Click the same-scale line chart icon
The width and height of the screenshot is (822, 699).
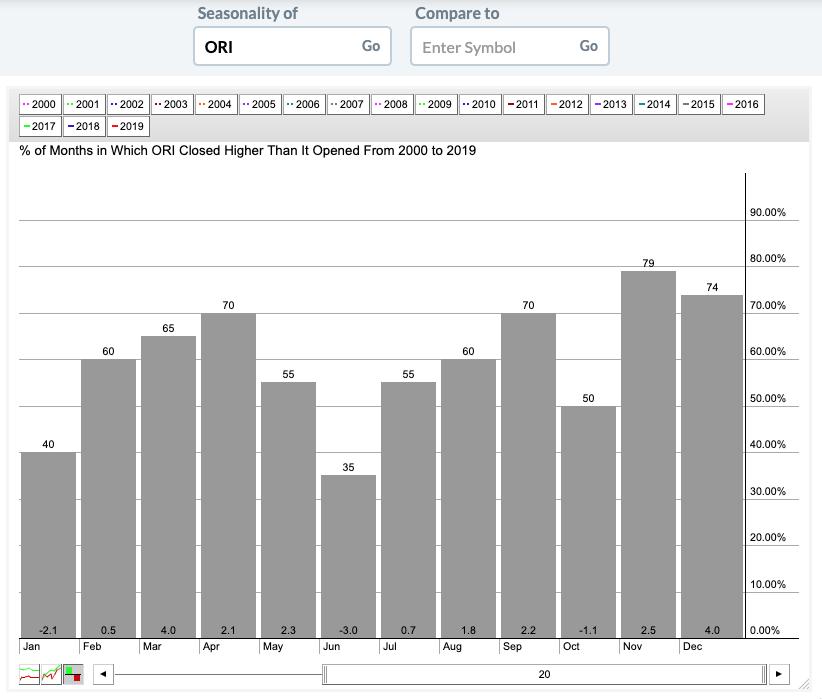click(29, 674)
